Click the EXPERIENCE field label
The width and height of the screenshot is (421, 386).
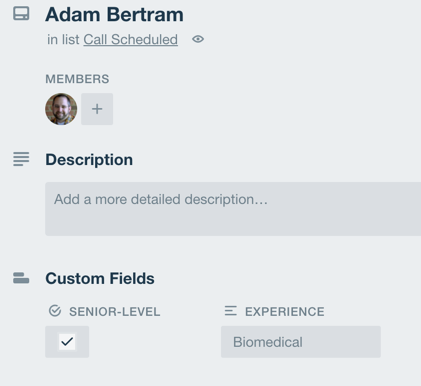(x=285, y=312)
